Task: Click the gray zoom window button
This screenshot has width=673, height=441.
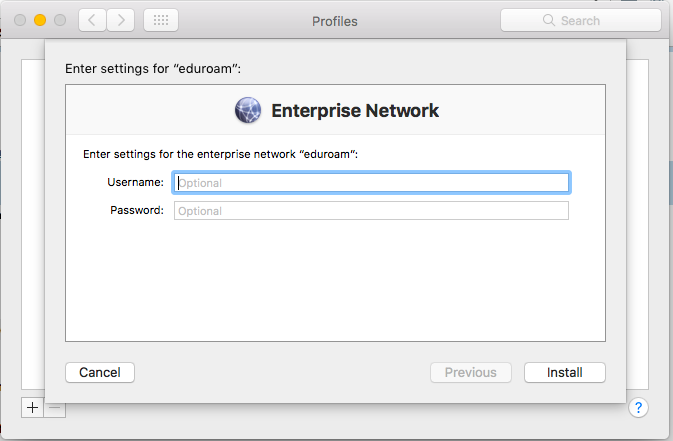Action: (x=60, y=20)
